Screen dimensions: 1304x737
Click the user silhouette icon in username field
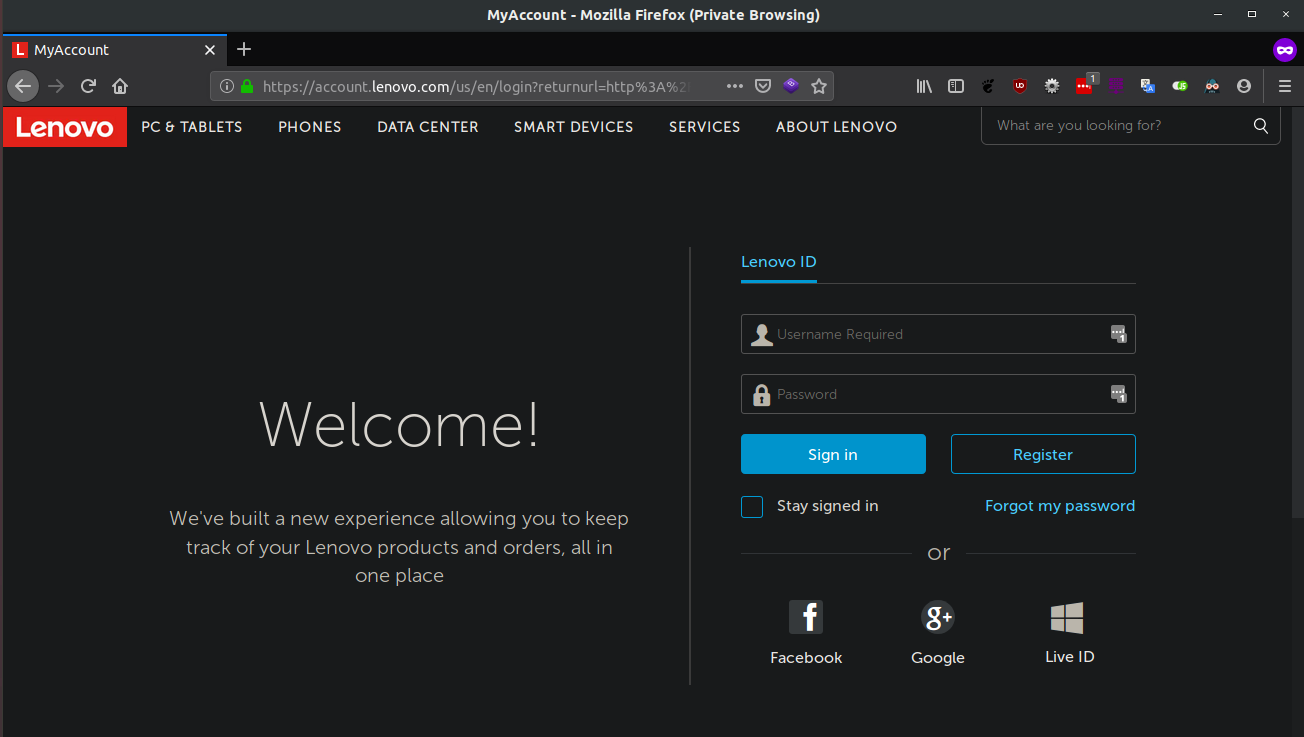762,335
